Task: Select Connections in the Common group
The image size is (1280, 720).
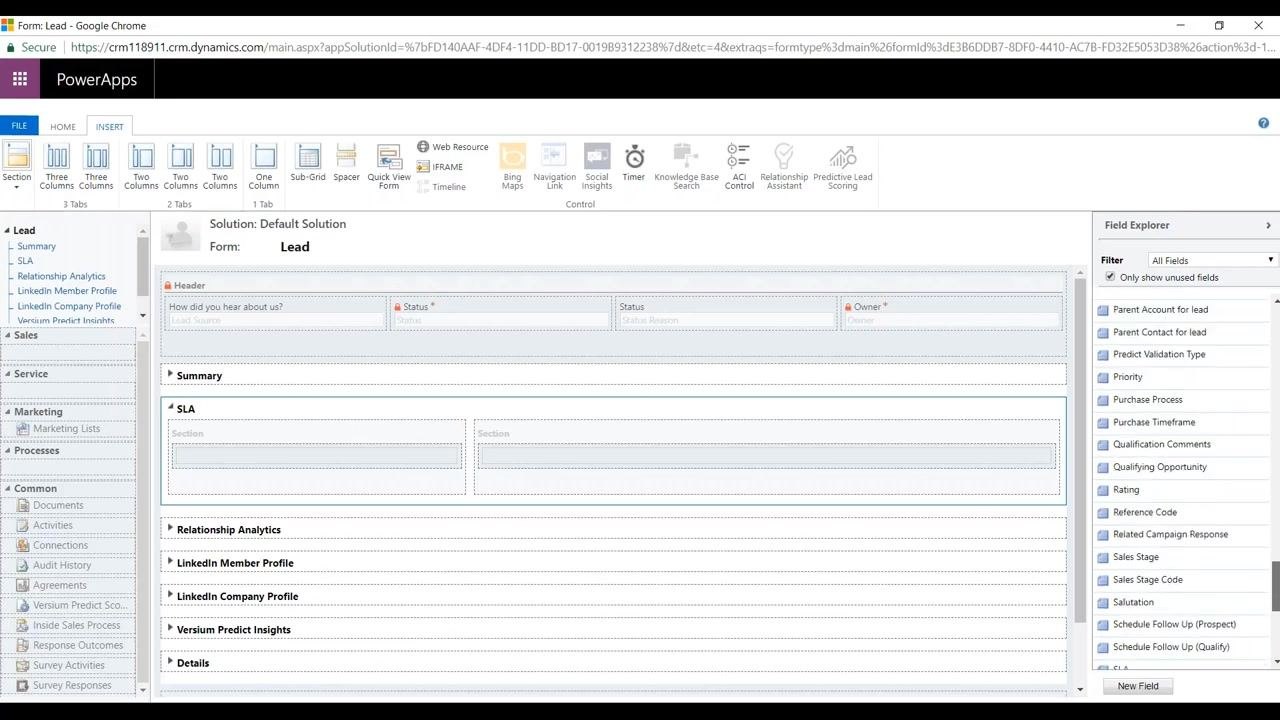Action: [60, 545]
